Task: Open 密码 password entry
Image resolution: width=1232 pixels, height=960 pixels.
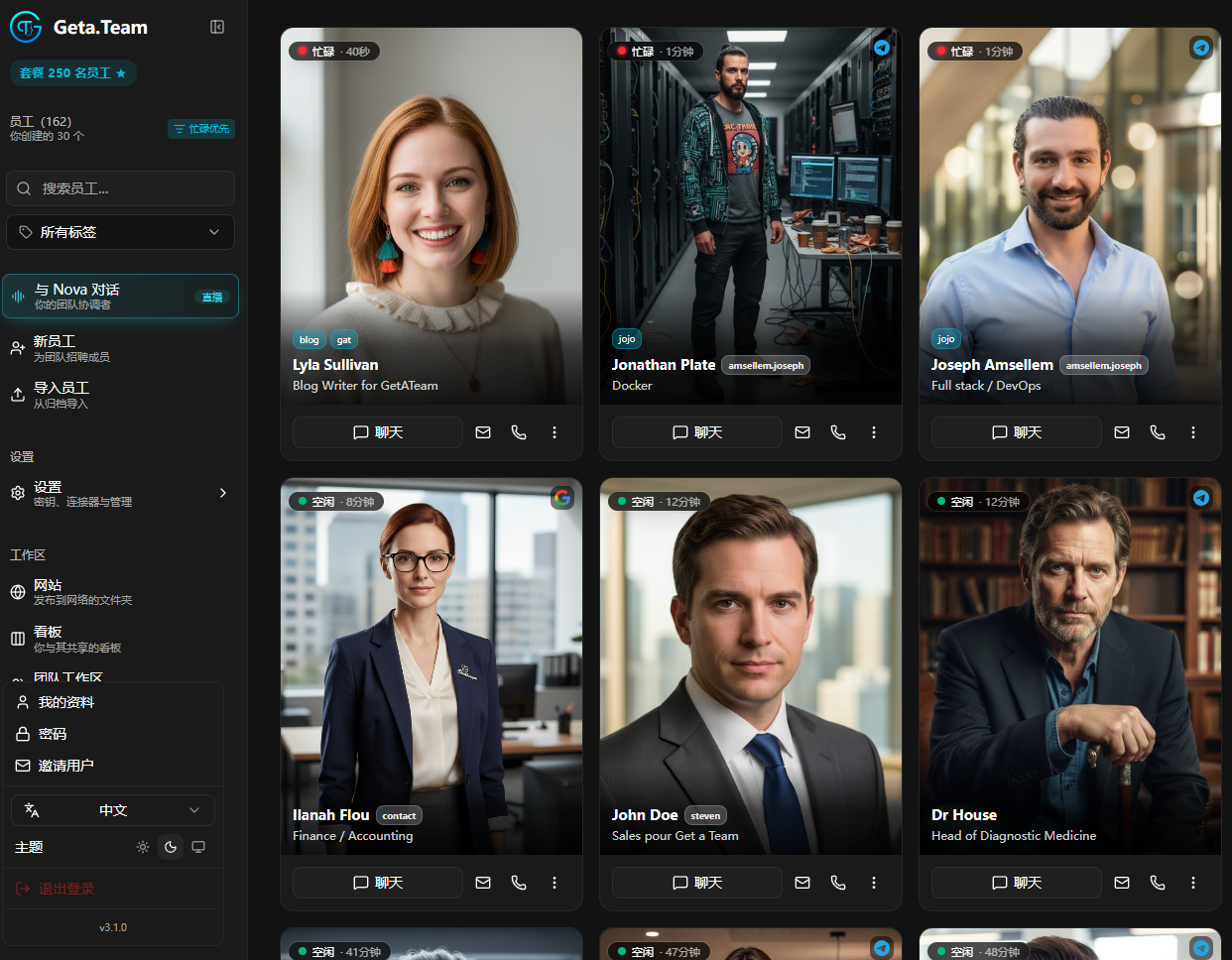Action: [x=113, y=734]
